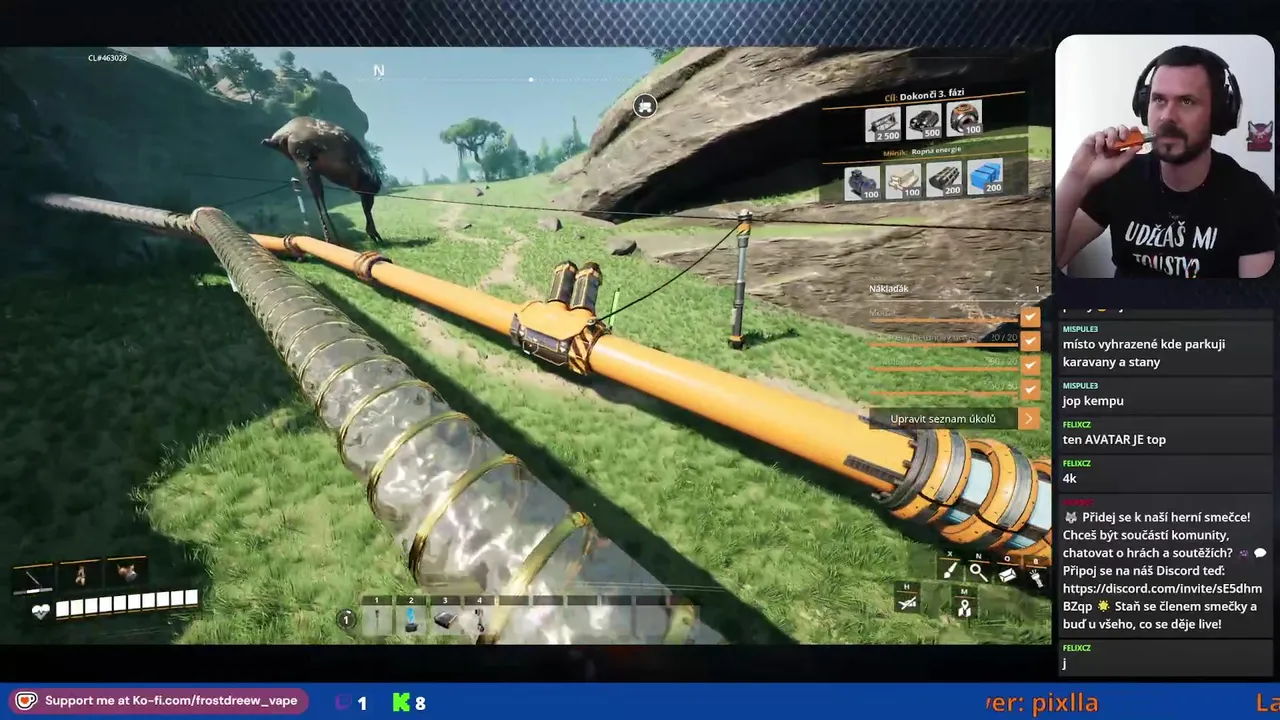Open the build block shortcut icon

(x=1007, y=575)
